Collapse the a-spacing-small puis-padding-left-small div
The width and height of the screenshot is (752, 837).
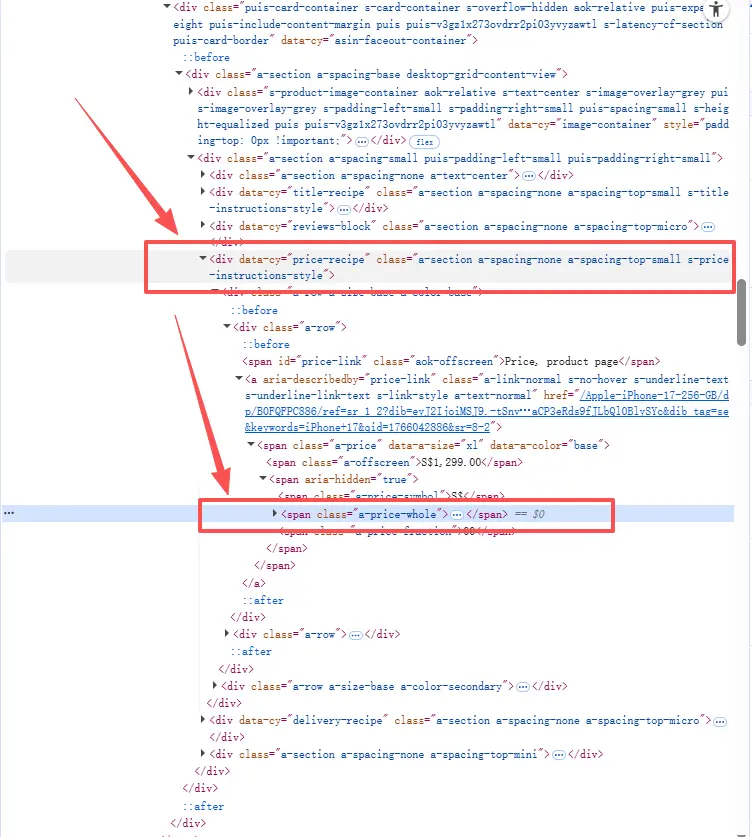[x=191, y=157]
